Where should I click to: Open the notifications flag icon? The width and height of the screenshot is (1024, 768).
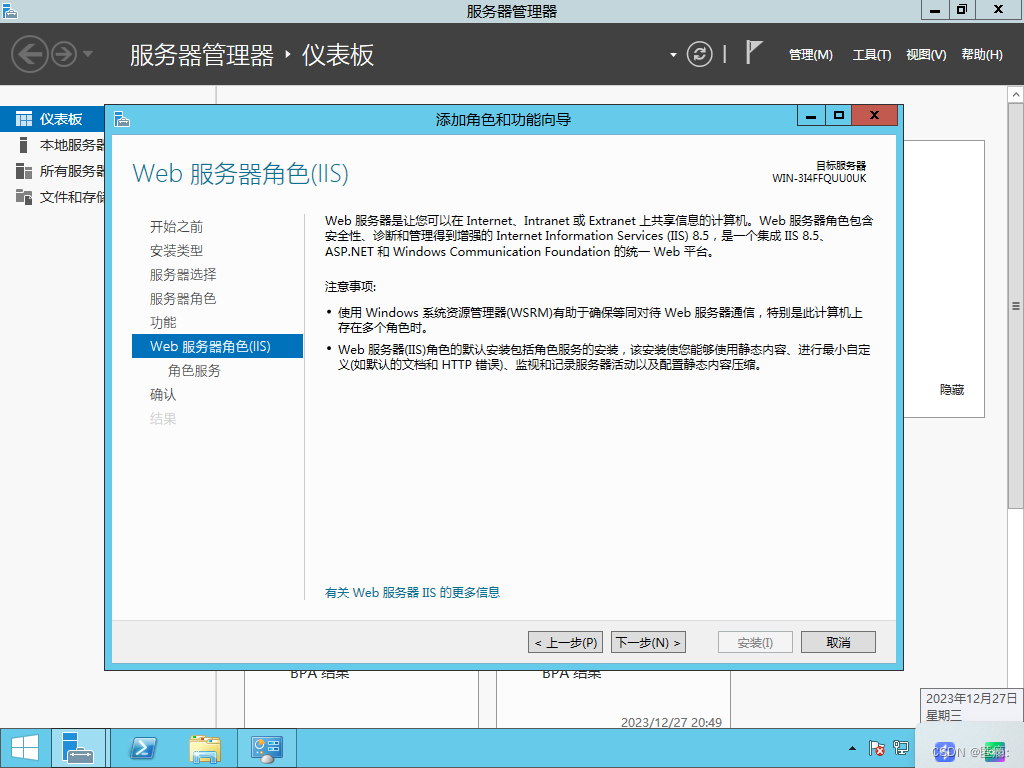pos(754,52)
